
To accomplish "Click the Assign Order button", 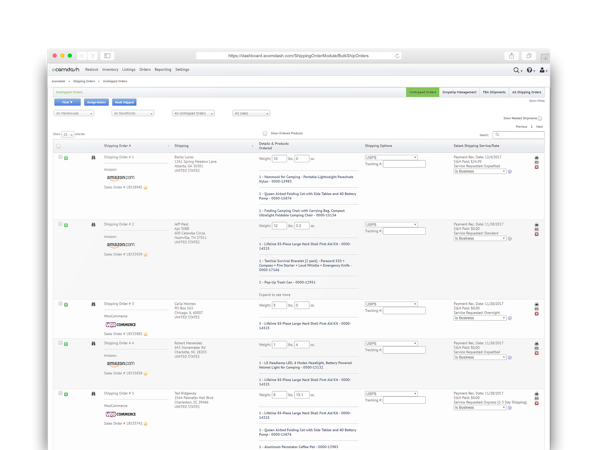I will pos(95,102).
